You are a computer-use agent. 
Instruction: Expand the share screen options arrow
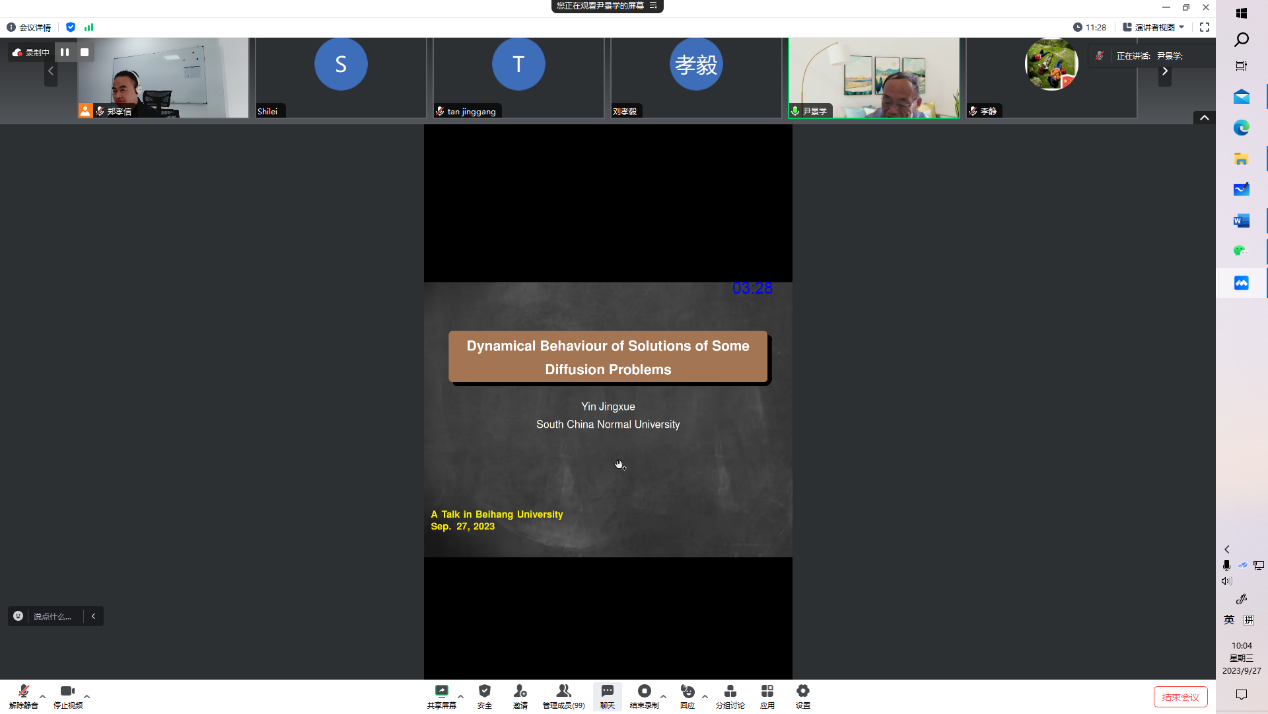(460, 696)
